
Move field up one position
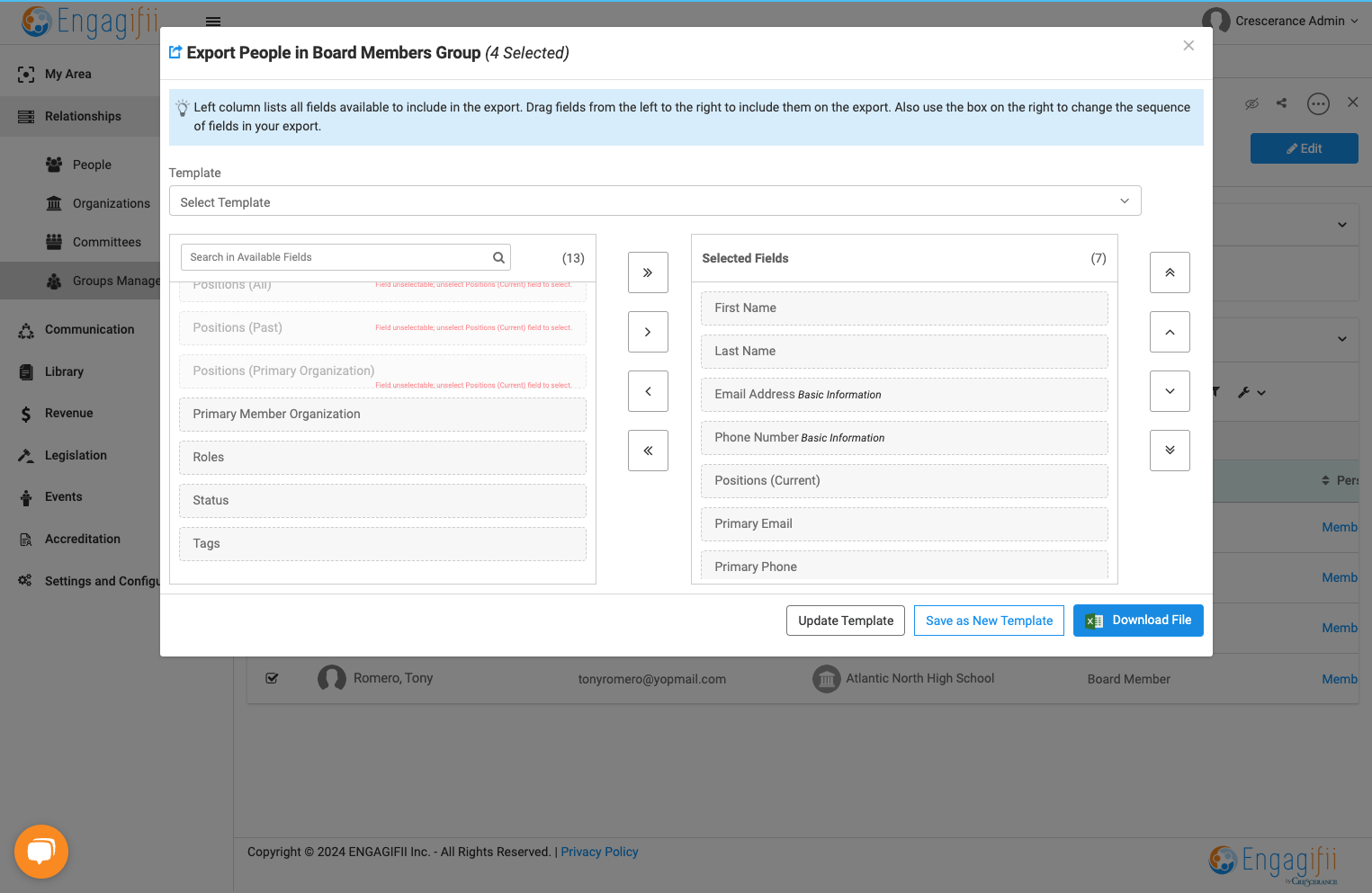[x=1170, y=332]
